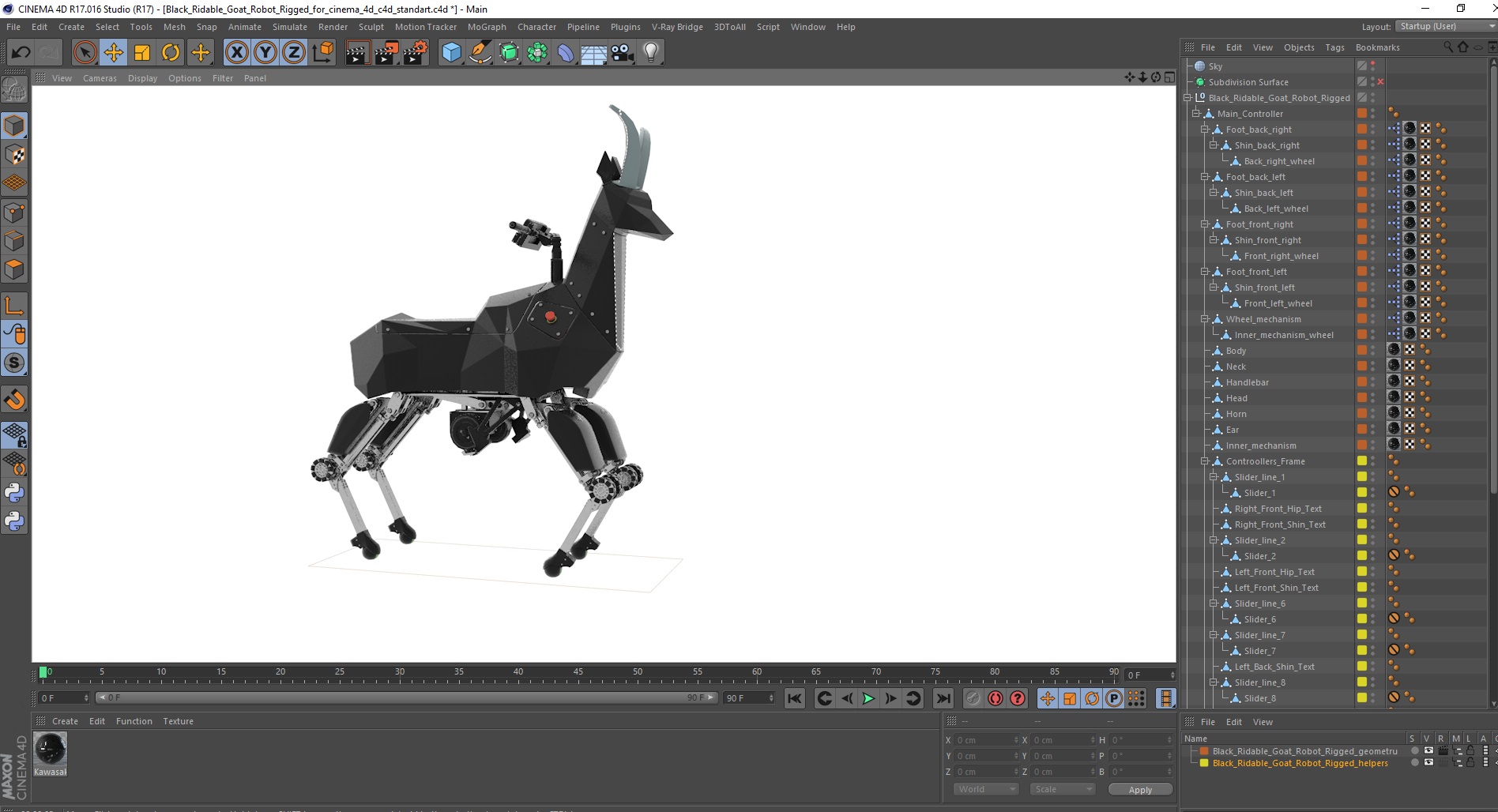This screenshot has height=812, width=1498.
Task: Select the Handlebar object in tree
Action: click(x=1247, y=382)
